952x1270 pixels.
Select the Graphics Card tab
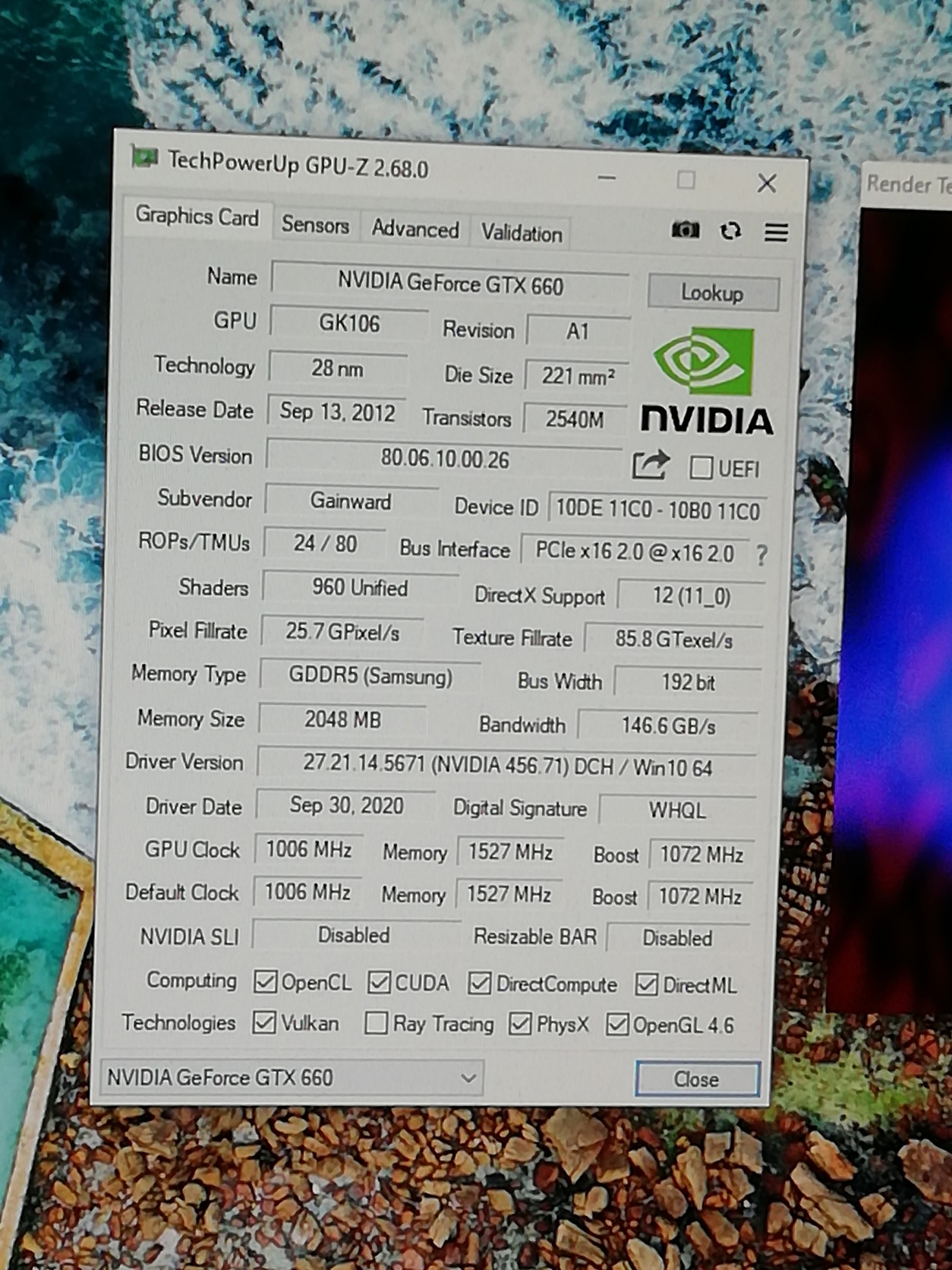pos(197,216)
